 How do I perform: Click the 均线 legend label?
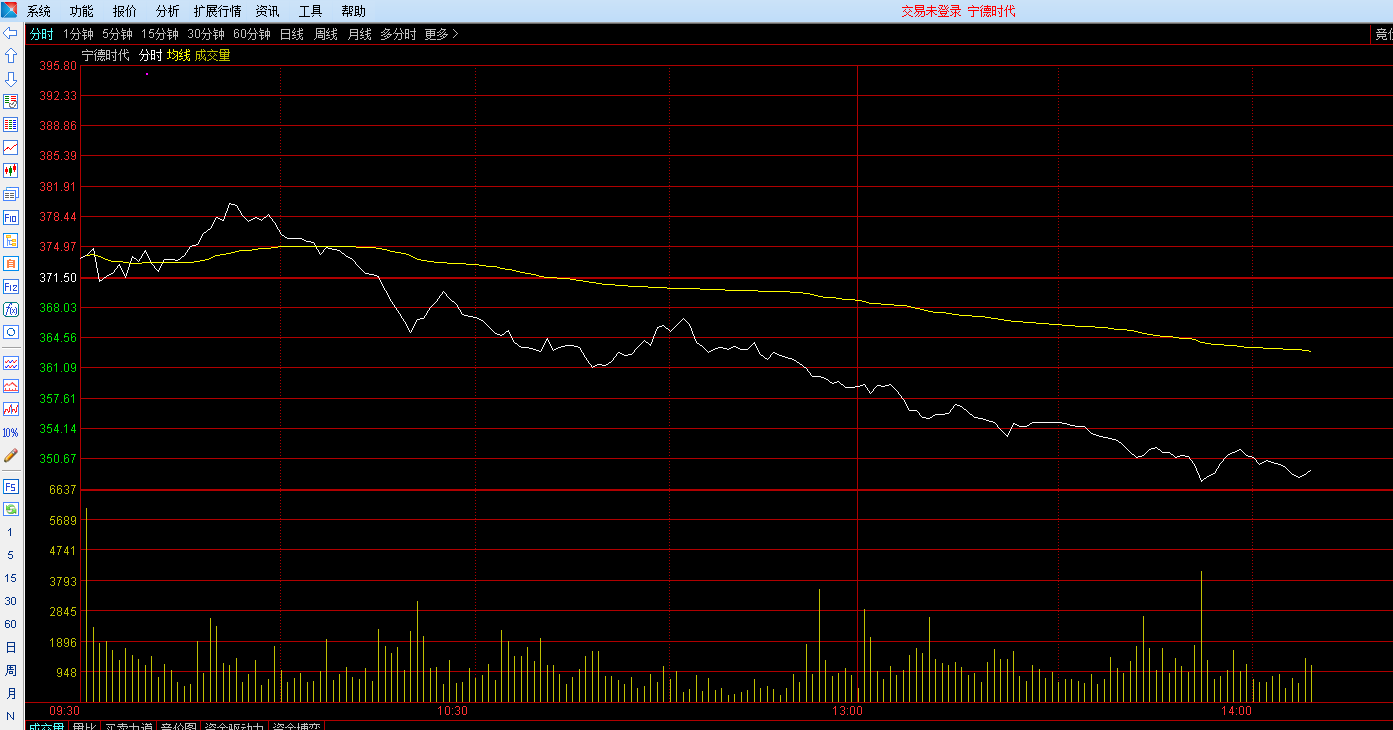coord(178,55)
